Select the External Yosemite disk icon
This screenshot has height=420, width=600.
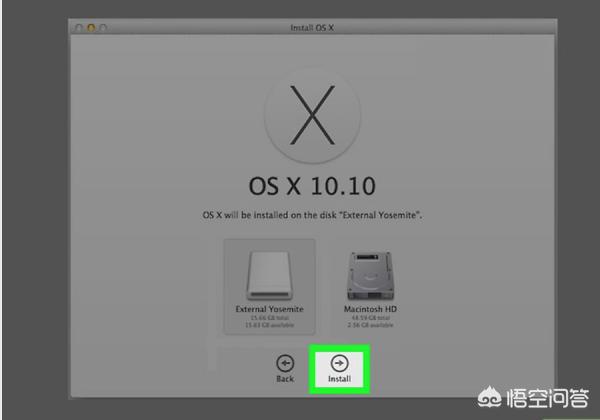pos(270,275)
